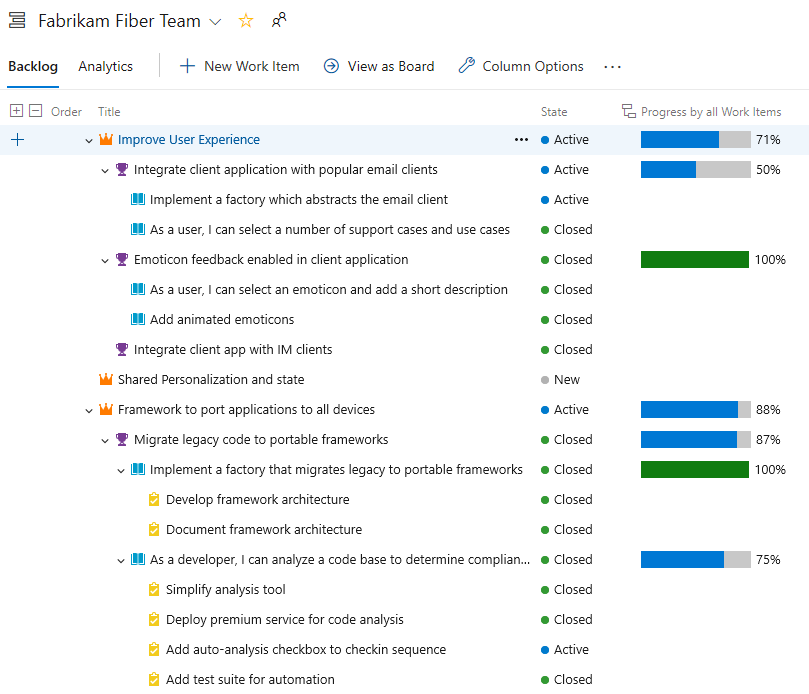This screenshot has height=694, width=809.
Task: Open the invite people icon in the header
Action: (278, 19)
